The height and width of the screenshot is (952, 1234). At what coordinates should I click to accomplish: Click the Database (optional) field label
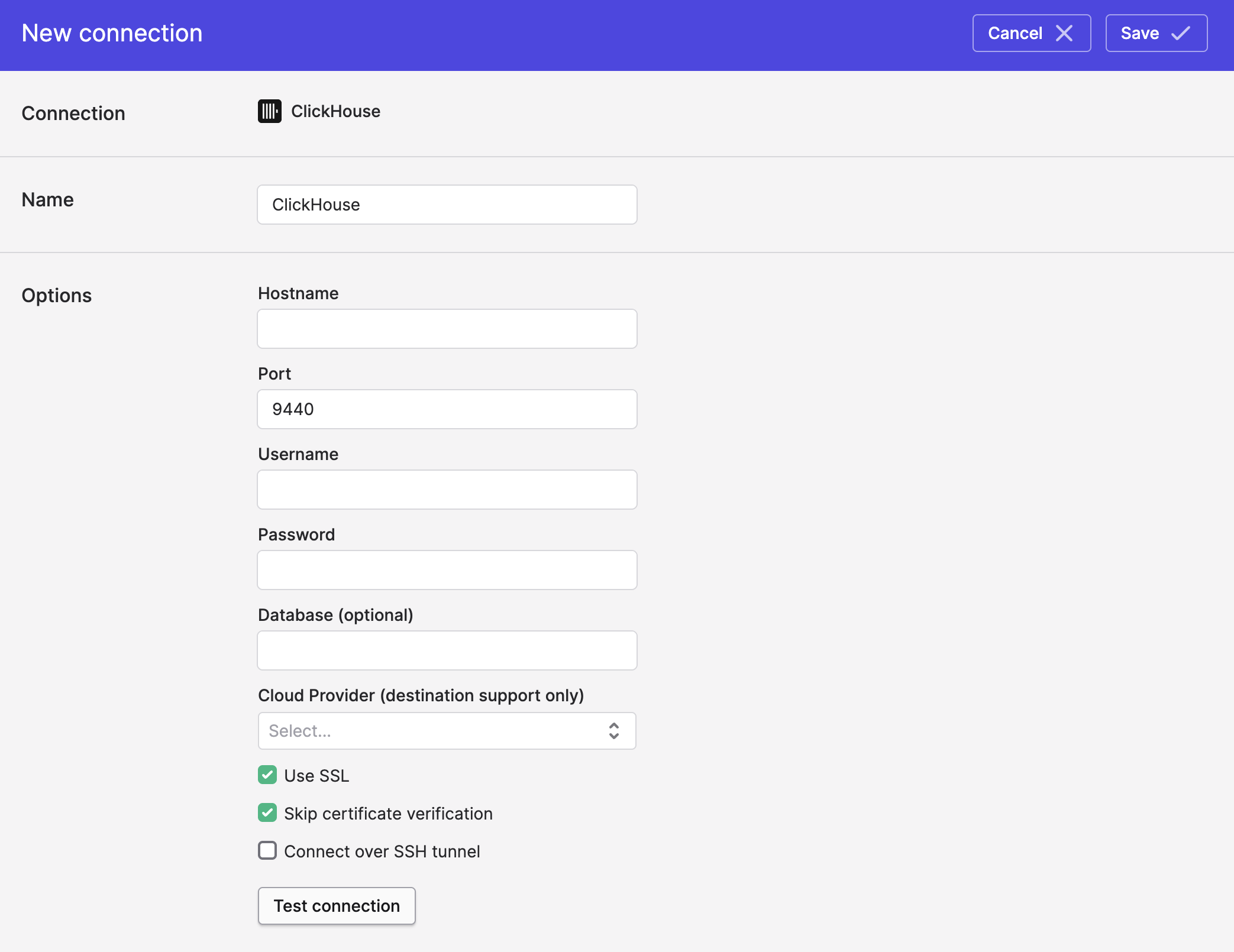335,615
